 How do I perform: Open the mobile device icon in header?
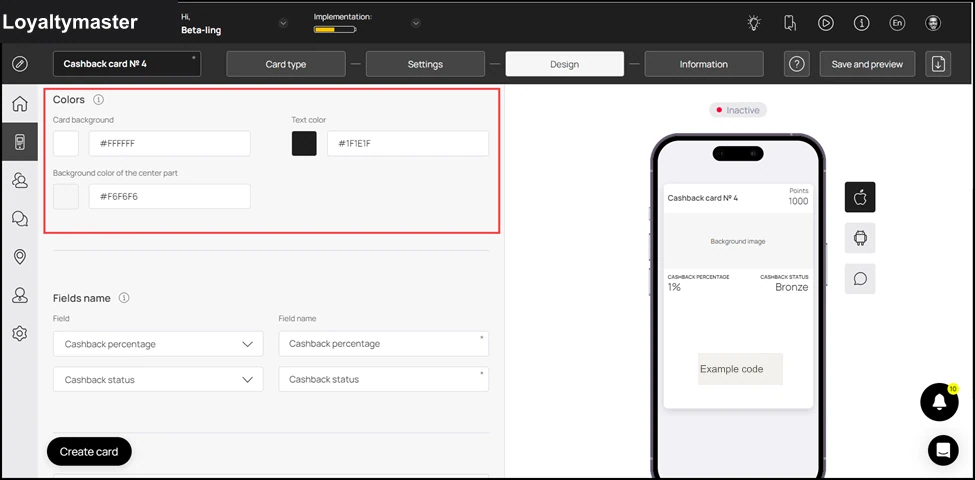pos(790,24)
